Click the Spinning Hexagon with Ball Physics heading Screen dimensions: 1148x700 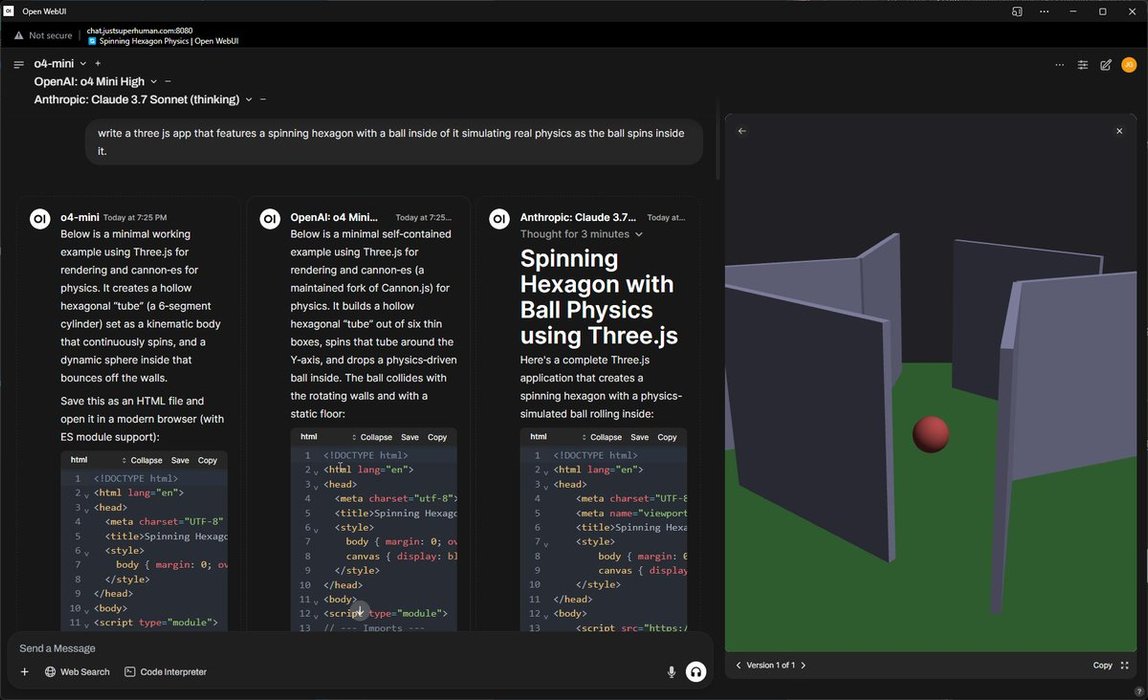tap(598, 297)
